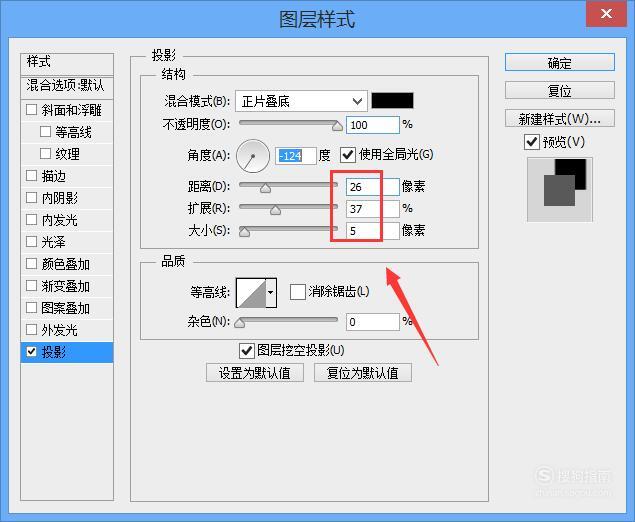Toggle 使用全局光 checkbox

347,155
